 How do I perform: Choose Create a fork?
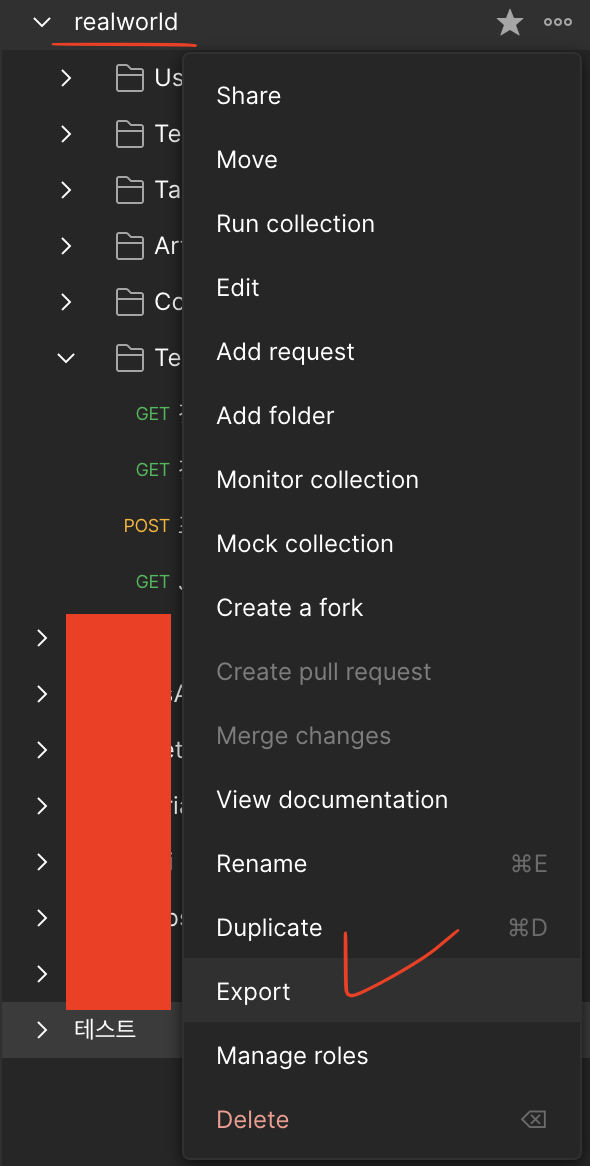click(382, 608)
